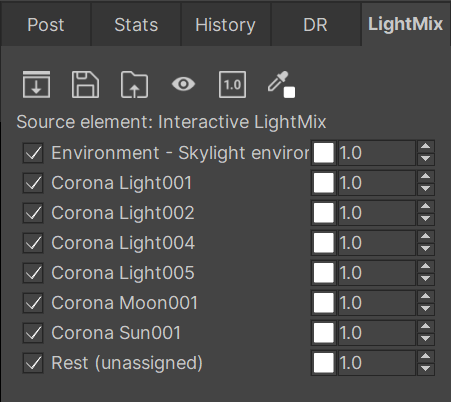Viewport: 451px width, 402px height.
Task: Open the Corona Light004 color swatch
Action: pos(324,243)
